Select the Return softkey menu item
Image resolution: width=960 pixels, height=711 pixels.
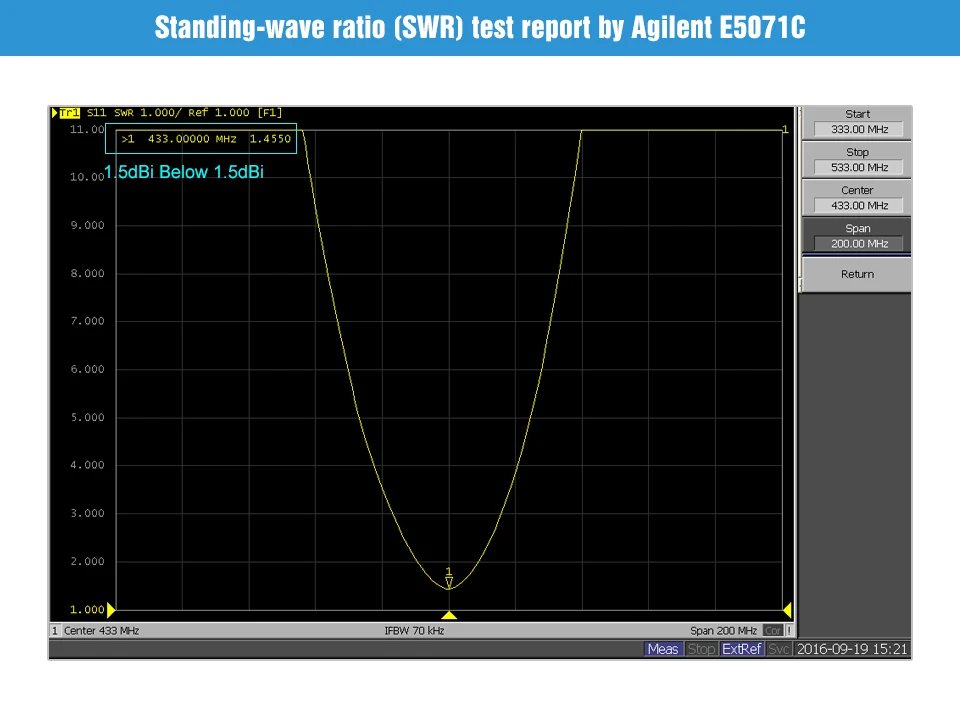(856, 274)
